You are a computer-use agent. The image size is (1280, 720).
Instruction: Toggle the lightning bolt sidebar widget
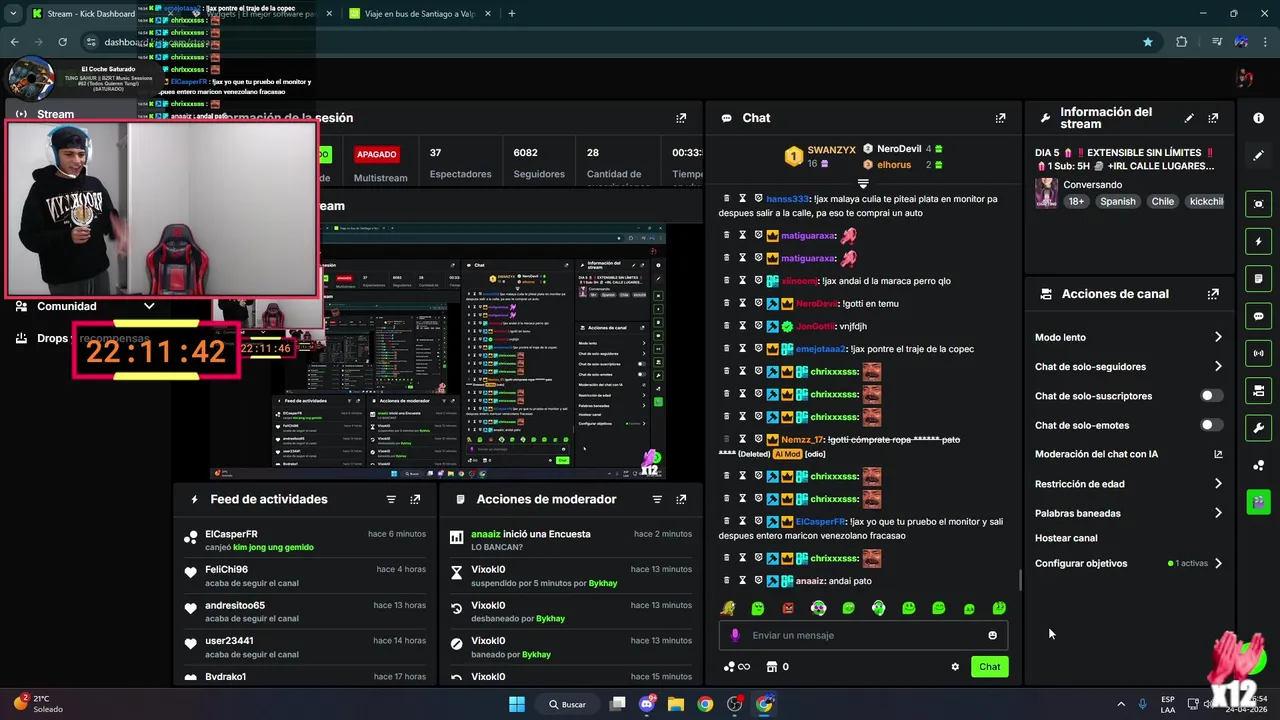pos(1258,242)
